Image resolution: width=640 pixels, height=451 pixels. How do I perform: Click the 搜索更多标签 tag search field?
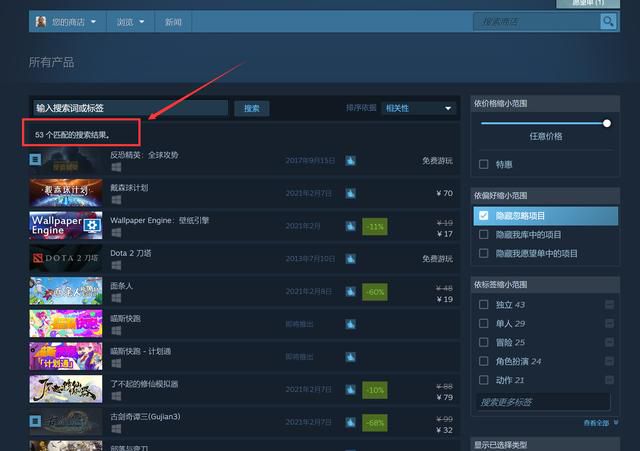[543, 402]
